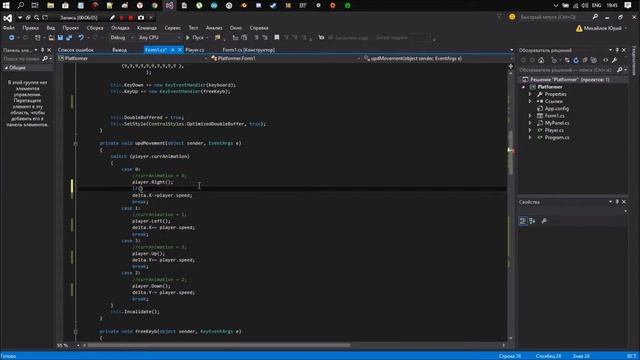
Task: Pin the Solution Explorer panel
Action: click(x=617, y=50)
